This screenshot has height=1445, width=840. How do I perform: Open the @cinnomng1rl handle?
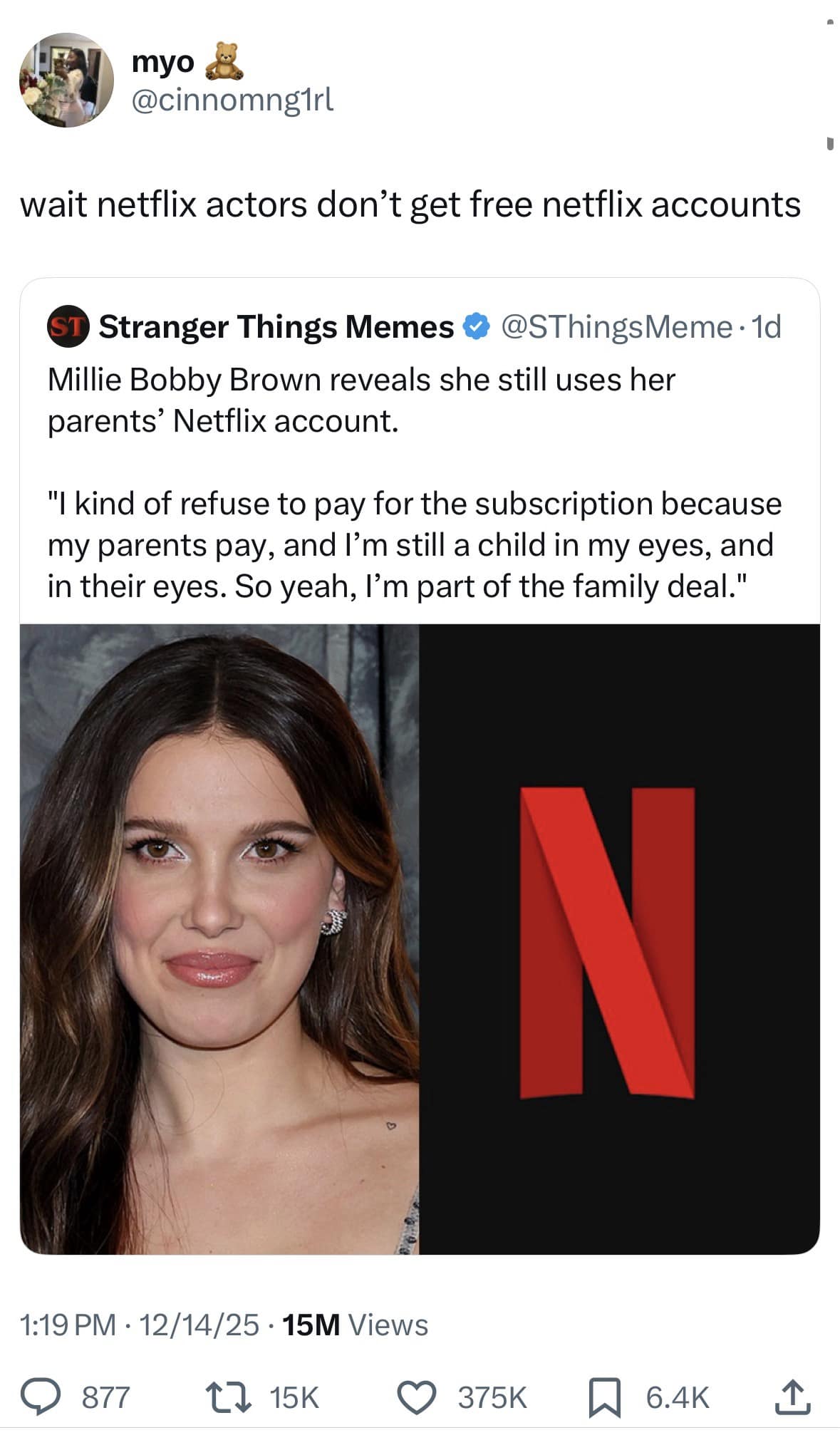pyautogui.click(x=232, y=102)
